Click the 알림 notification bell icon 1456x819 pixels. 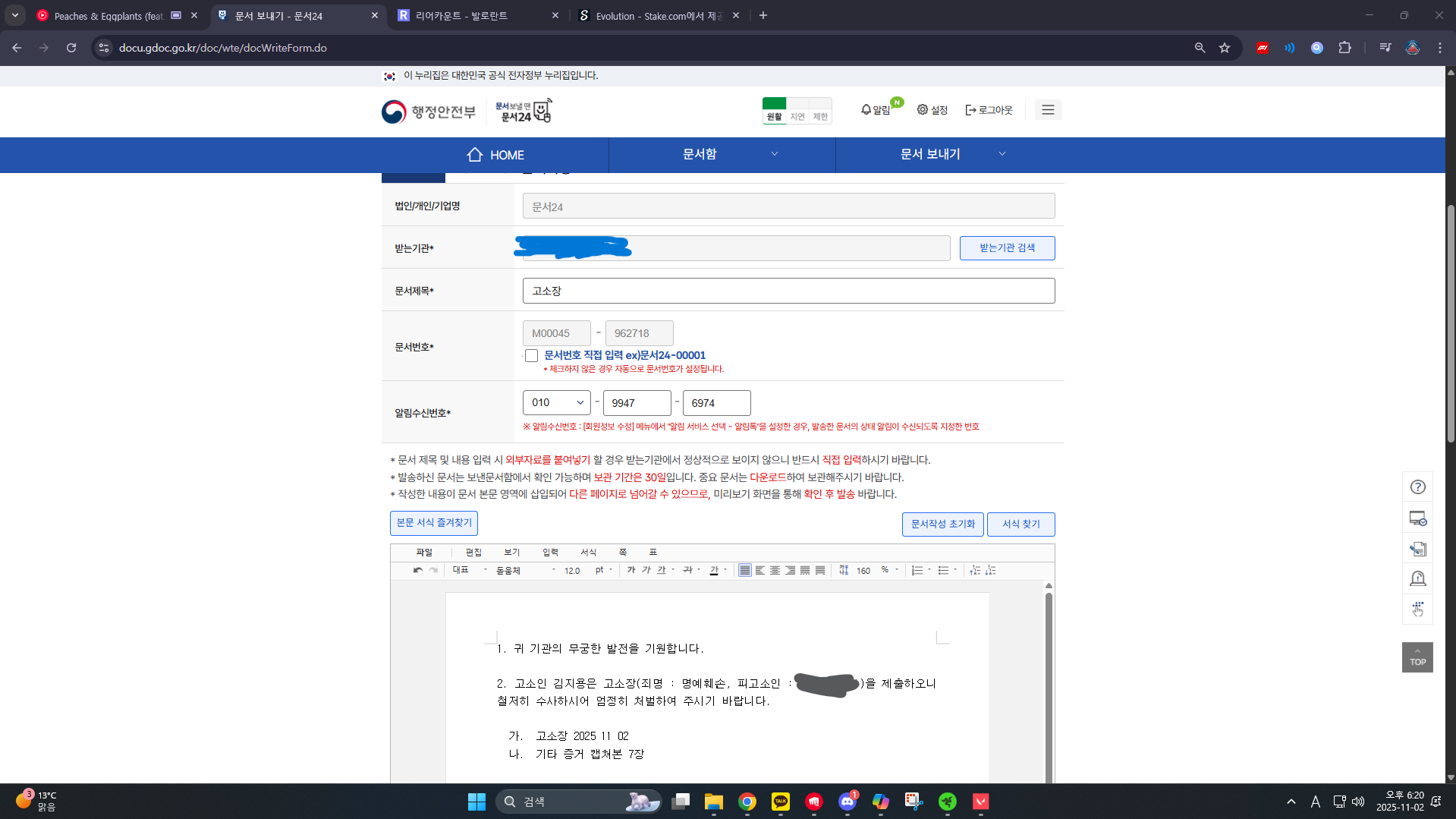(866, 110)
